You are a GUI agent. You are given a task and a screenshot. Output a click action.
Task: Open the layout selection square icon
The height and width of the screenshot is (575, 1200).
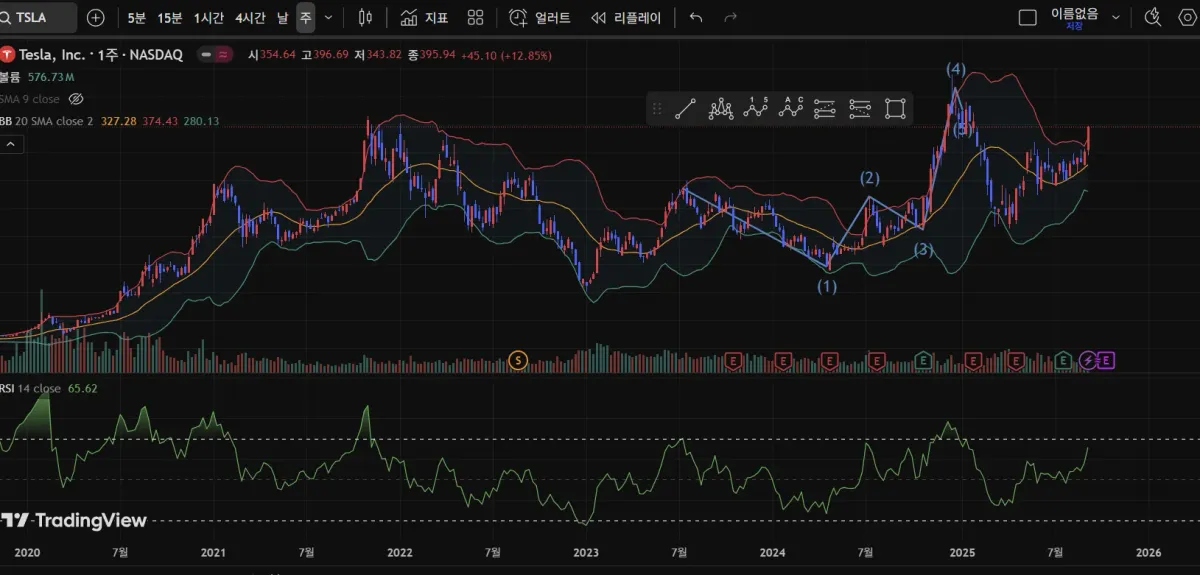(1027, 17)
